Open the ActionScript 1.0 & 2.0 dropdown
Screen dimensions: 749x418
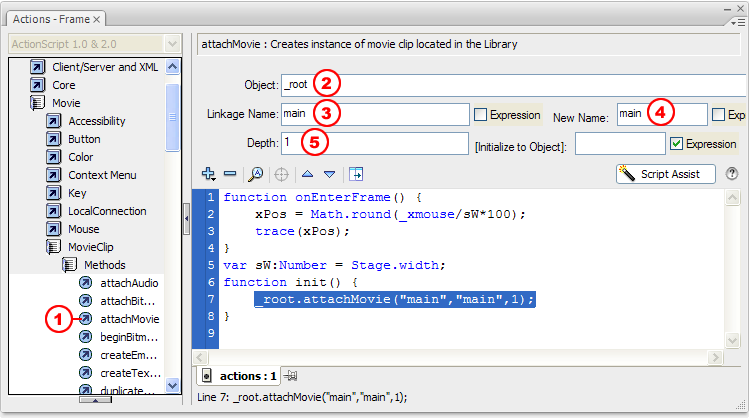pos(173,44)
